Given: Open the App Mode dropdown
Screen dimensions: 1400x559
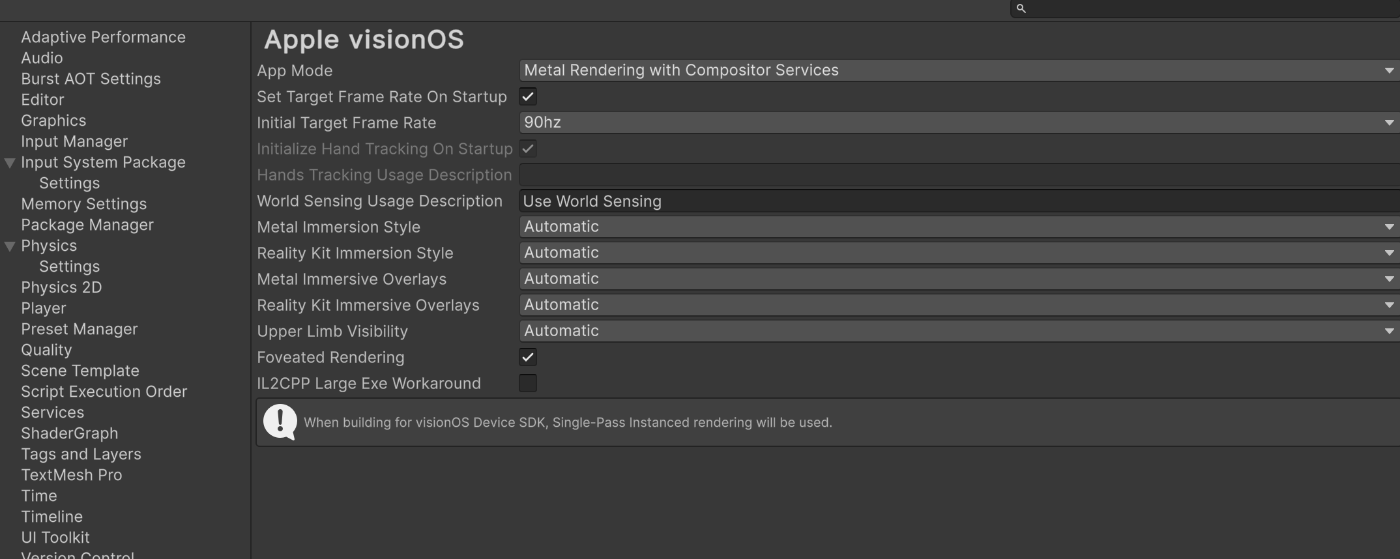Looking at the screenshot, I should tap(959, 71).
